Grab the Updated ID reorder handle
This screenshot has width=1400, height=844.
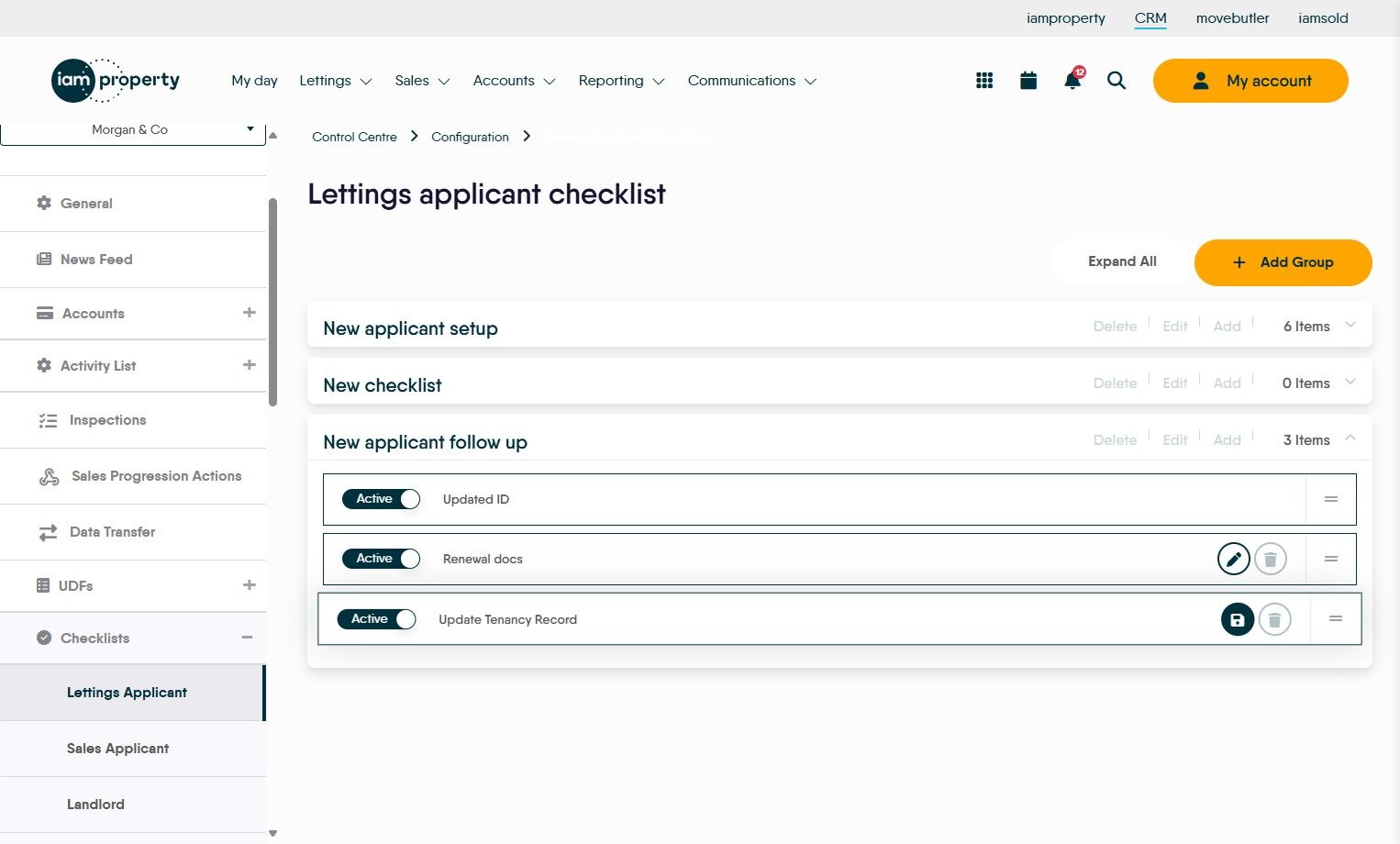pyautogui.click(x=1331, y=499)
